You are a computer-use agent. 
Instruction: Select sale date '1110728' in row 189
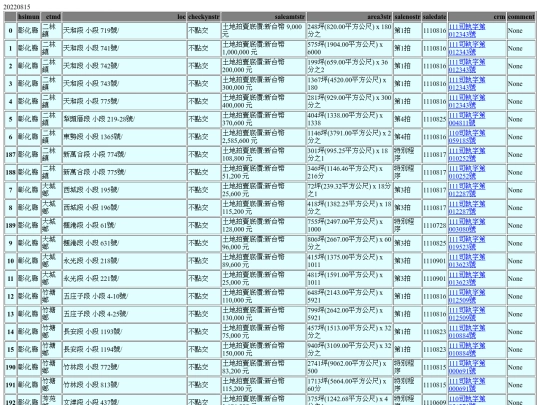point(435,226)
